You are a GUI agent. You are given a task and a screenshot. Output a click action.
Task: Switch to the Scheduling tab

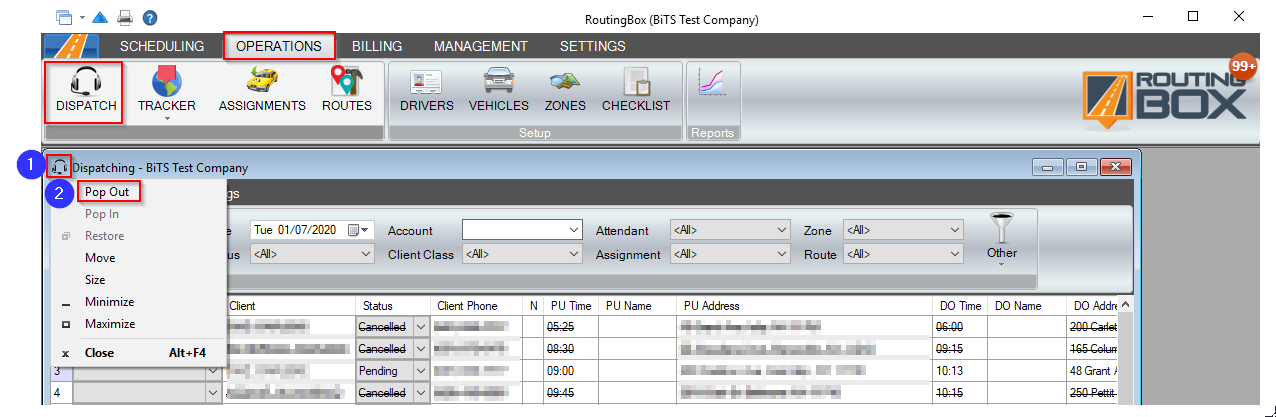coord(162,46)
